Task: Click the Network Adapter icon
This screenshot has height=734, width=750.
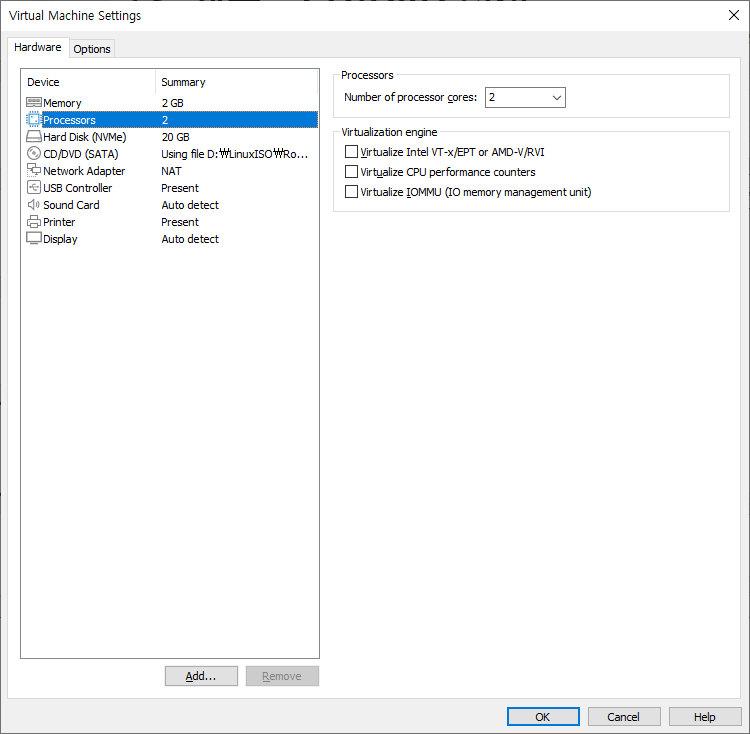Action: coord(33,171)
